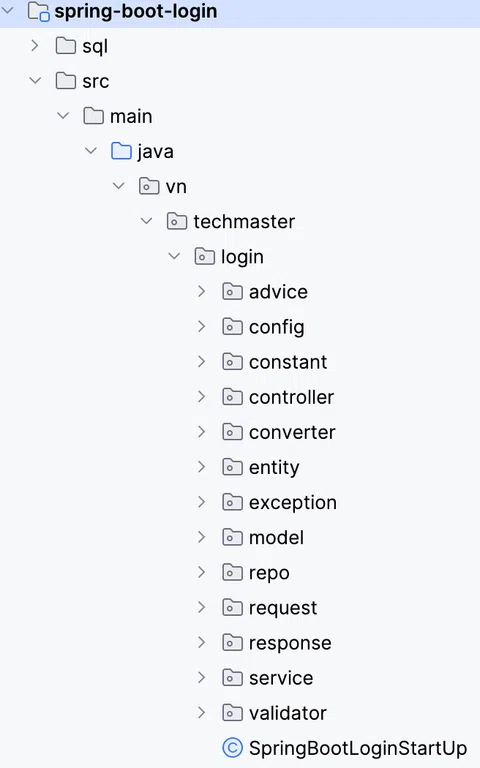Click the techmaster package icon
The width and height of the screenshot is (480, 768).
point(177,221)
